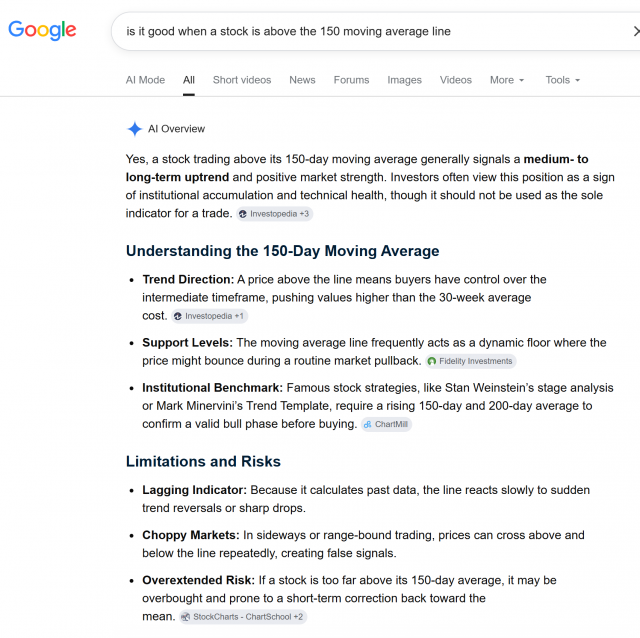Select the Videos tab
Screen dimensions: 640x638
[456, 80]
